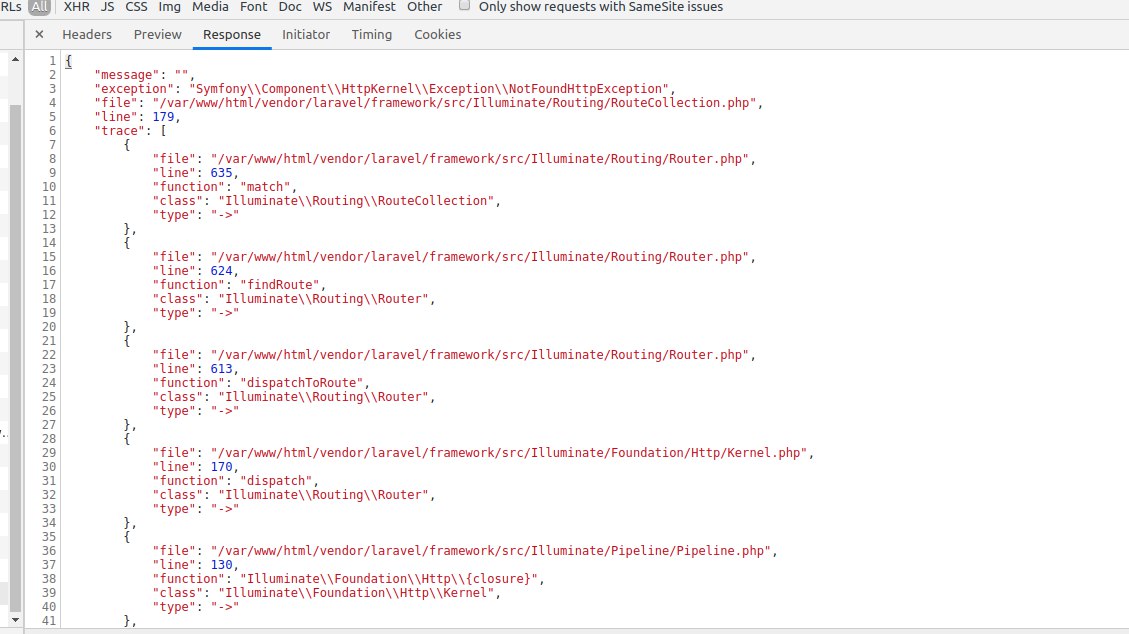The height and width of the screenshot is (634, 1129).
Task: Click the scrollbar up arrow in request list
Action: [x=15, y=59]
